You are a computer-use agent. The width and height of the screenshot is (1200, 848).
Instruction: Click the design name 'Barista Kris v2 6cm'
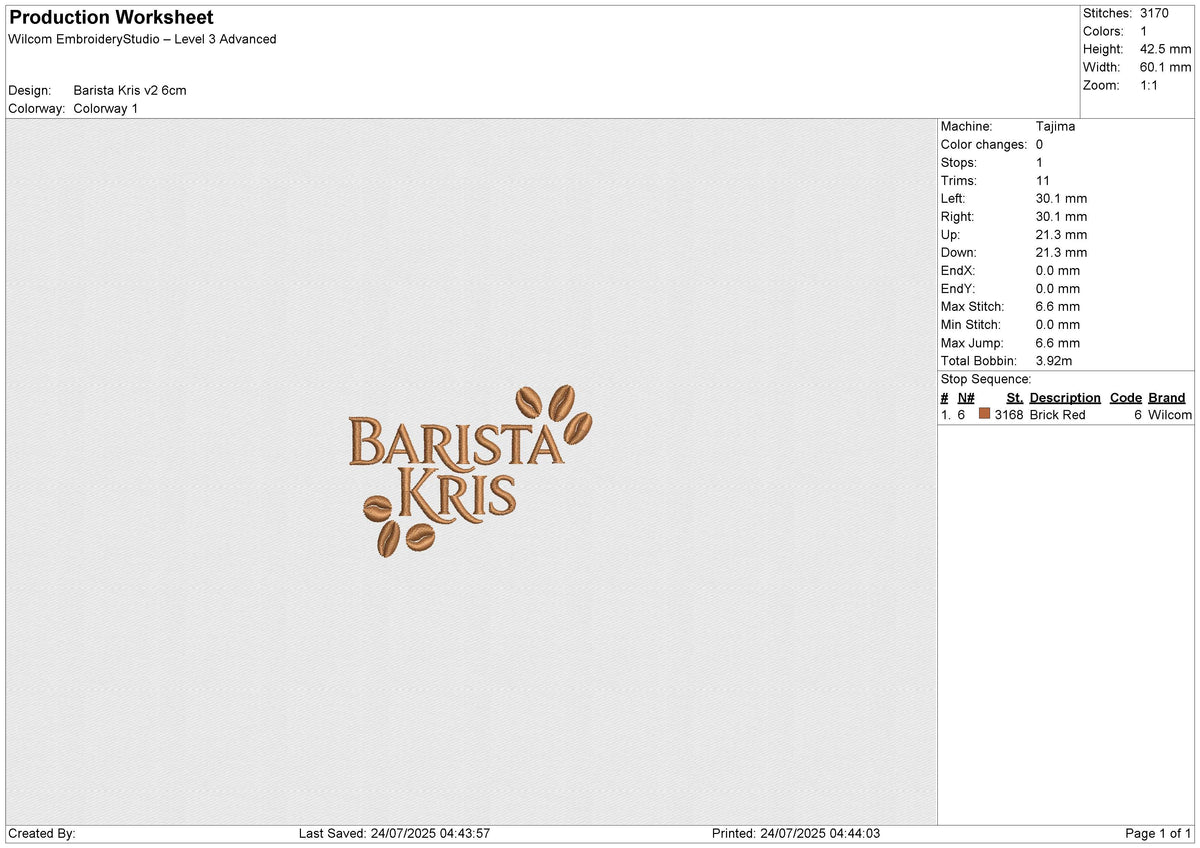pos(130,90)
